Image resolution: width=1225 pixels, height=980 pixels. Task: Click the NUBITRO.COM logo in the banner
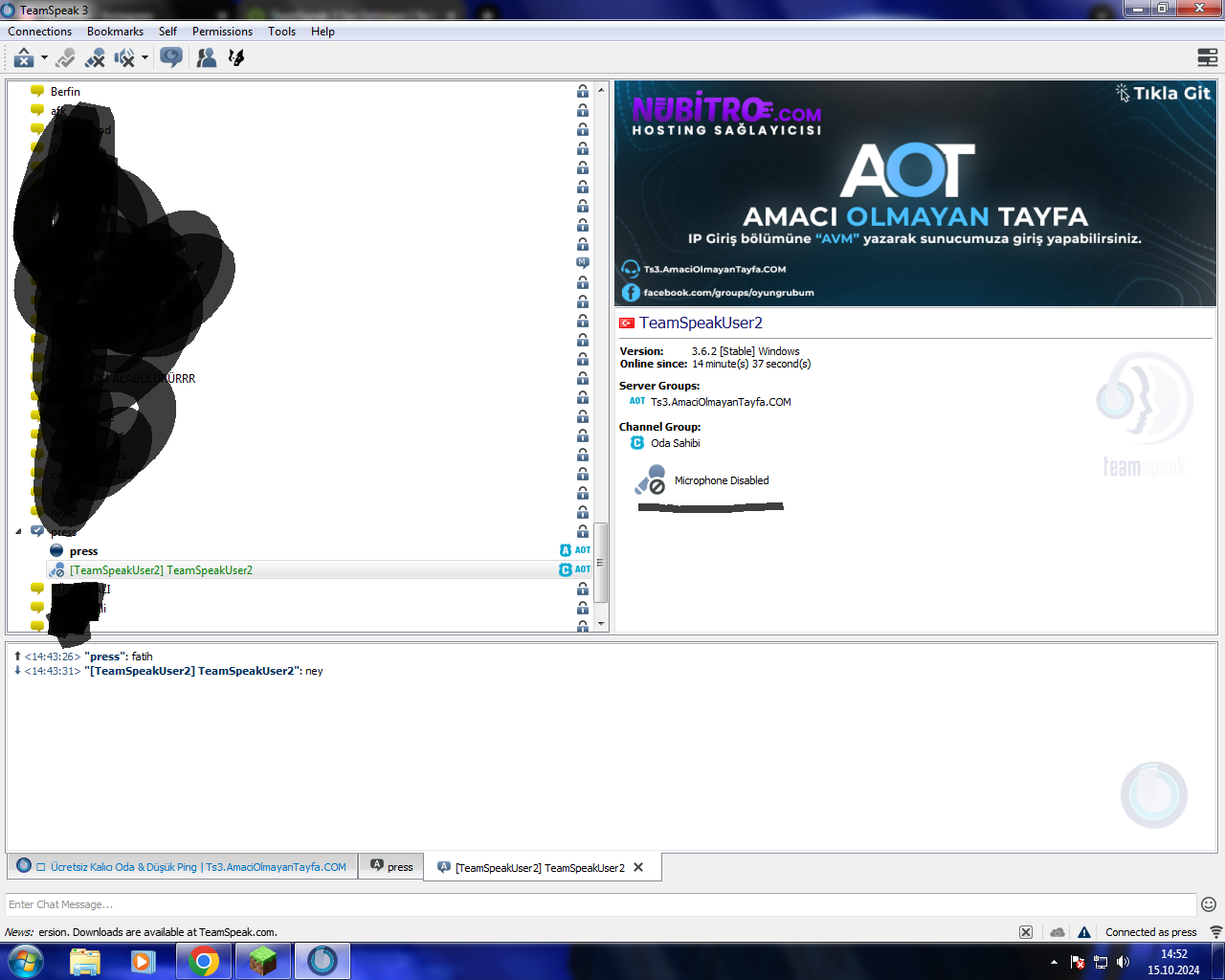[726, 113]
